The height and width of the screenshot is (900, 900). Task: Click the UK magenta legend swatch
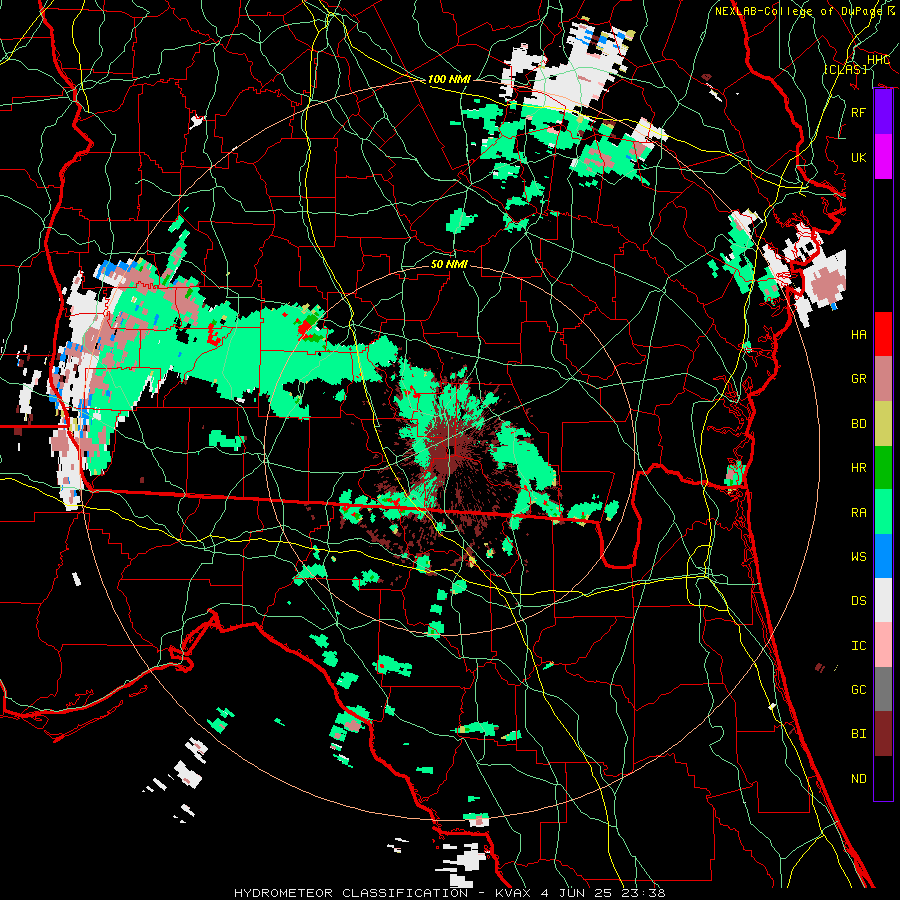point(883,157)
